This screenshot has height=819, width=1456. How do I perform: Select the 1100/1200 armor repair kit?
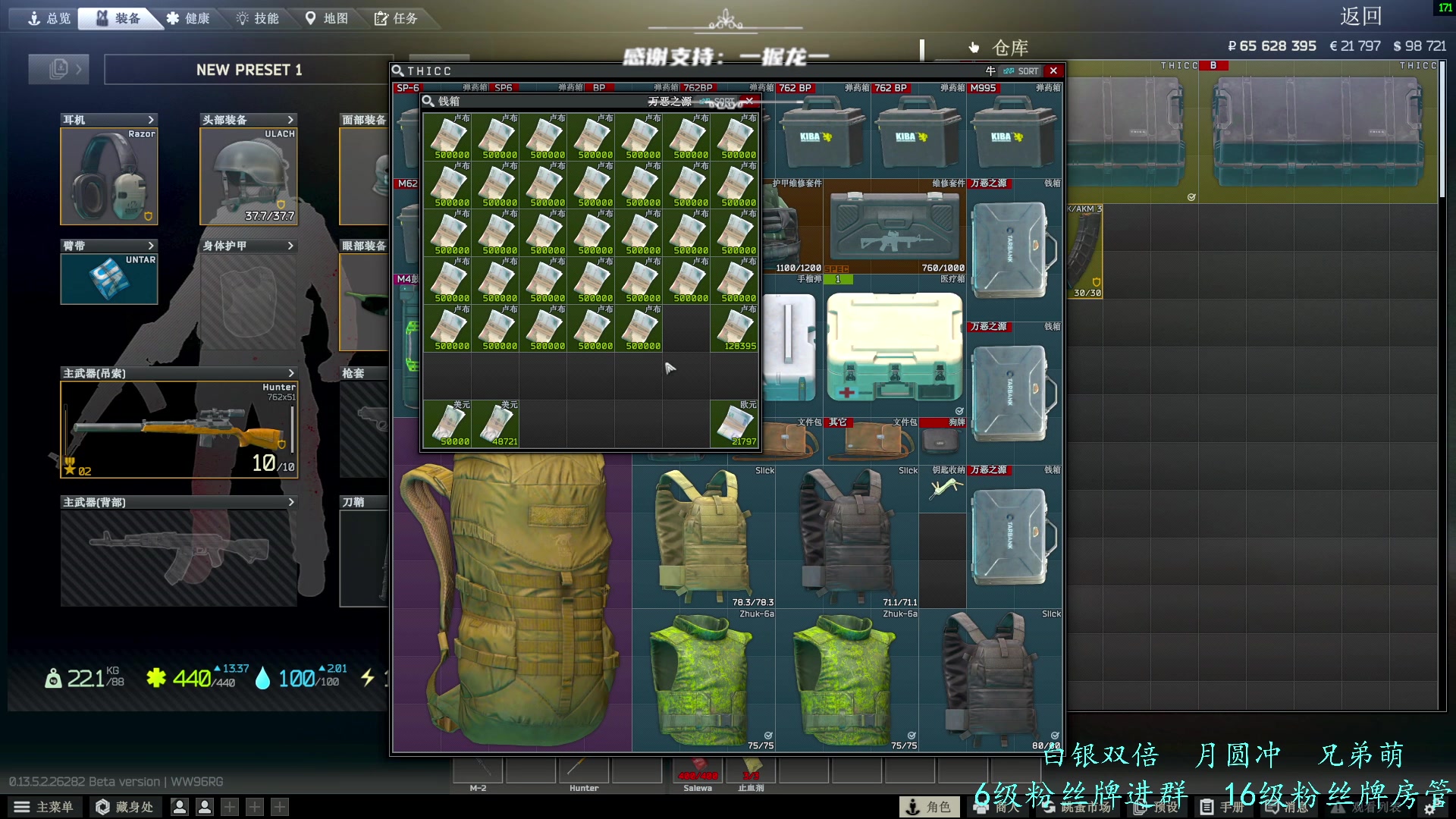coord(792,226)
